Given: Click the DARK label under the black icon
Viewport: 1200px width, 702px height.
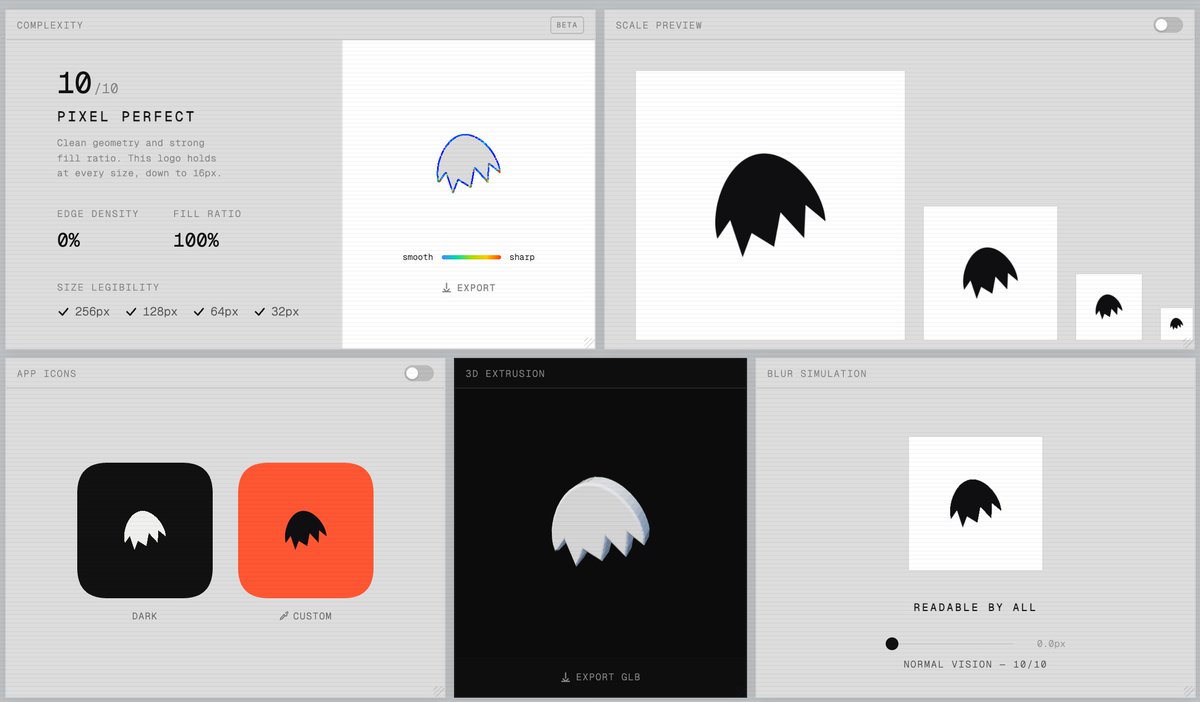Looking at the screenshot, I should [x=145, y=616].
